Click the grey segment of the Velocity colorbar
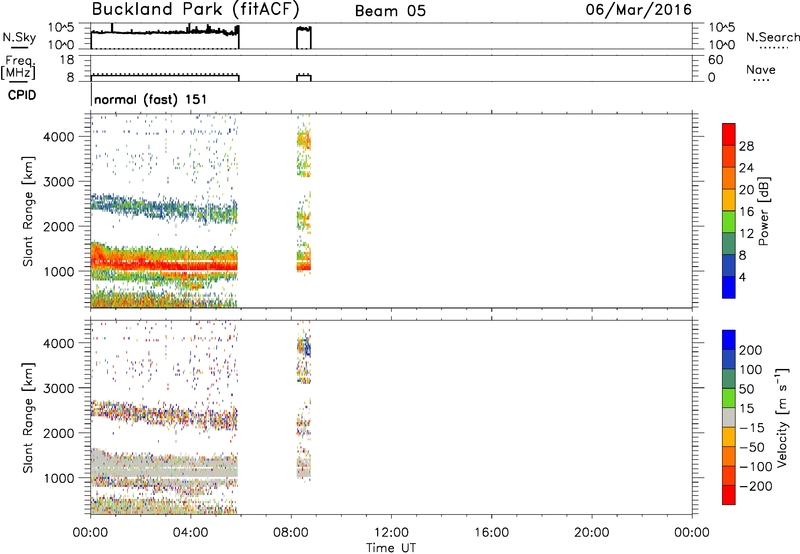This screenshot has height=554, width=800. pyautogui.click(x=729, y=417)
